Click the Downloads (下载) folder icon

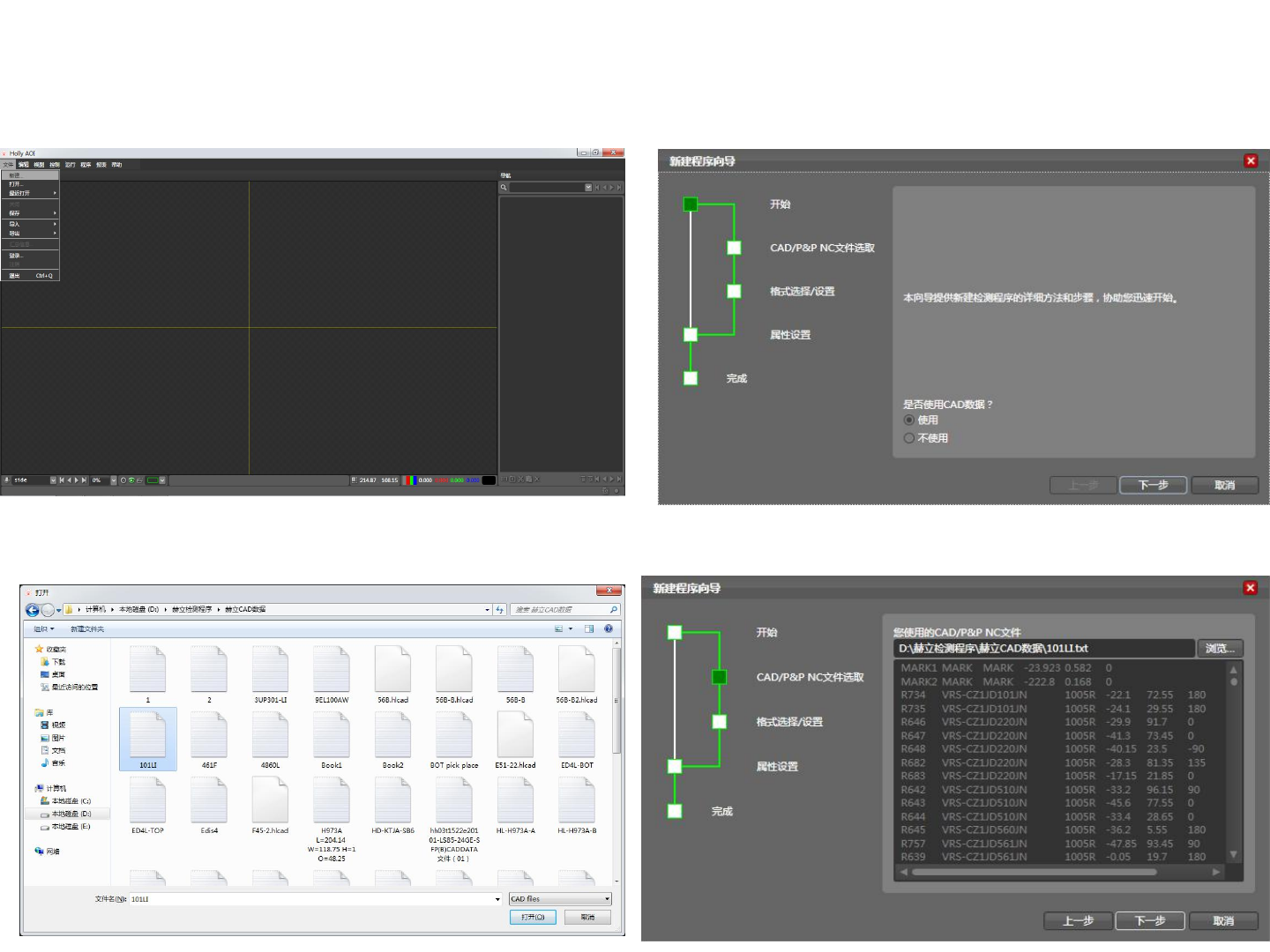[45, 662]
